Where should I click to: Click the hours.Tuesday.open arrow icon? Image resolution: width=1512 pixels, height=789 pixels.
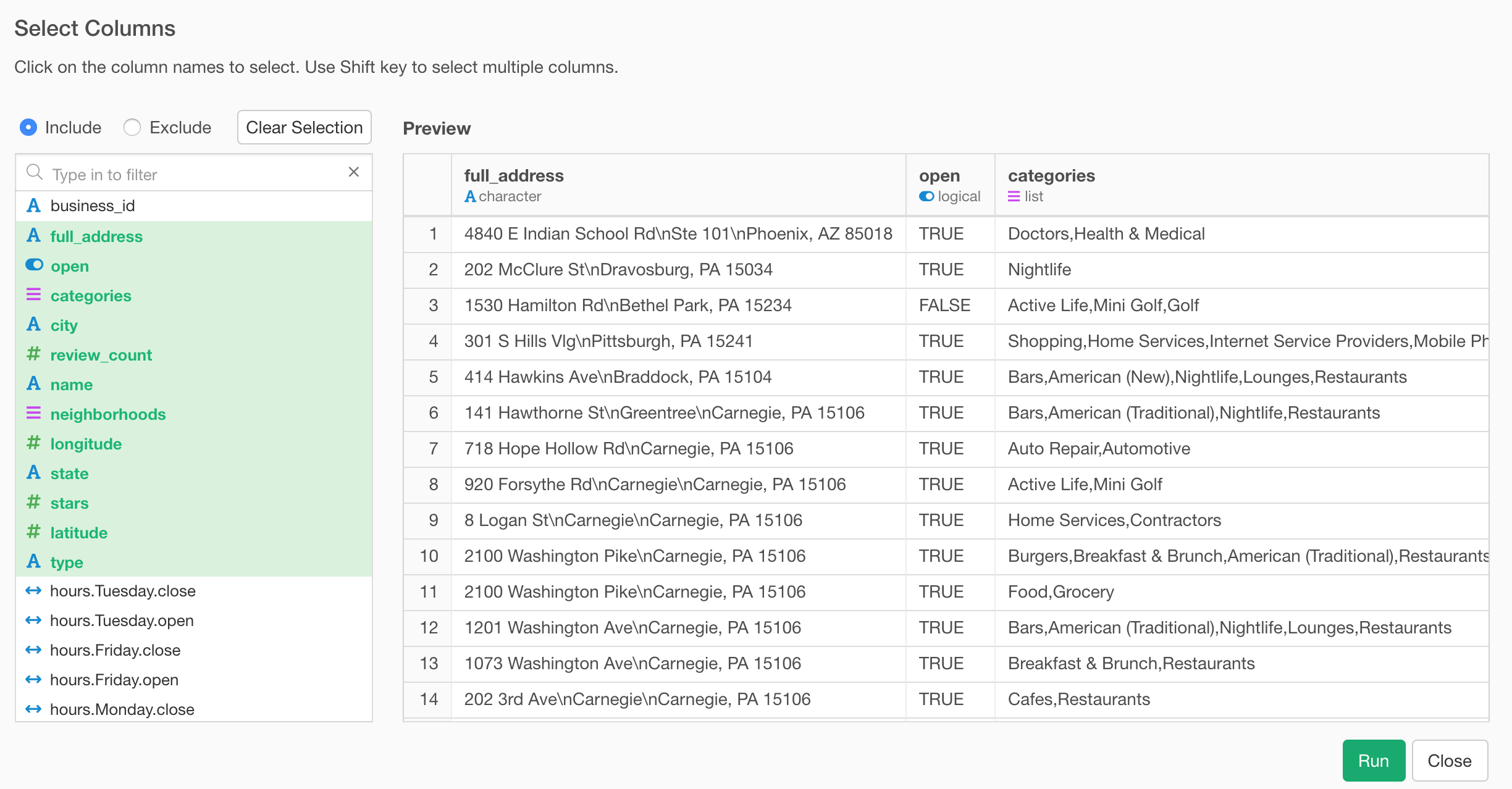click(x=33, y=620)
